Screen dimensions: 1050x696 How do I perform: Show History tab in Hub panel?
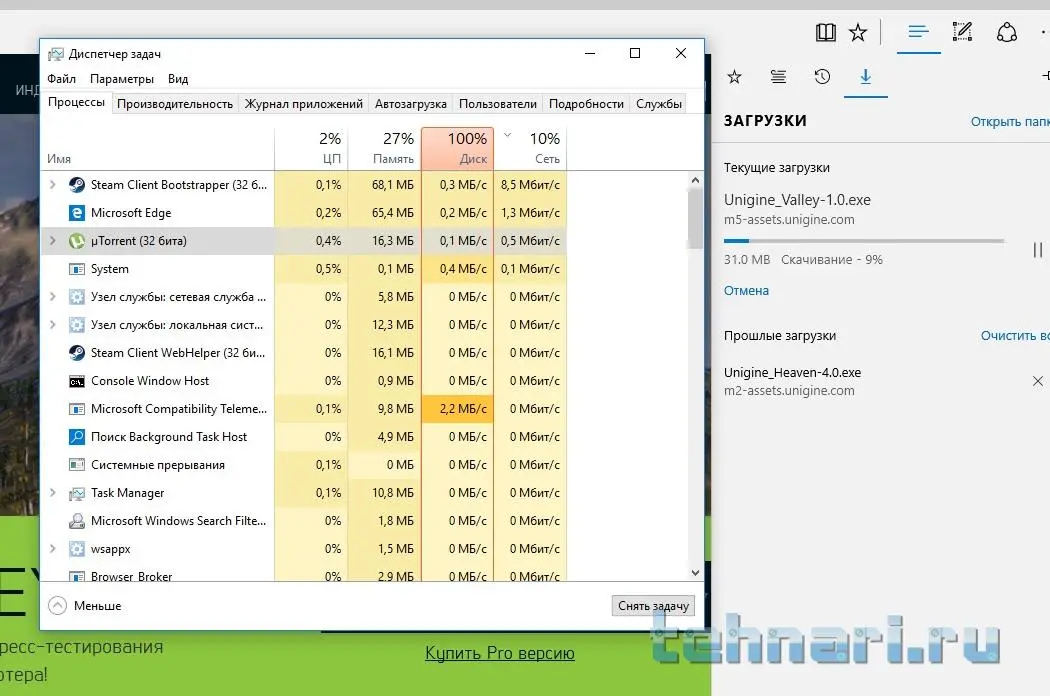pyautogui.click(x=822, y=76)
